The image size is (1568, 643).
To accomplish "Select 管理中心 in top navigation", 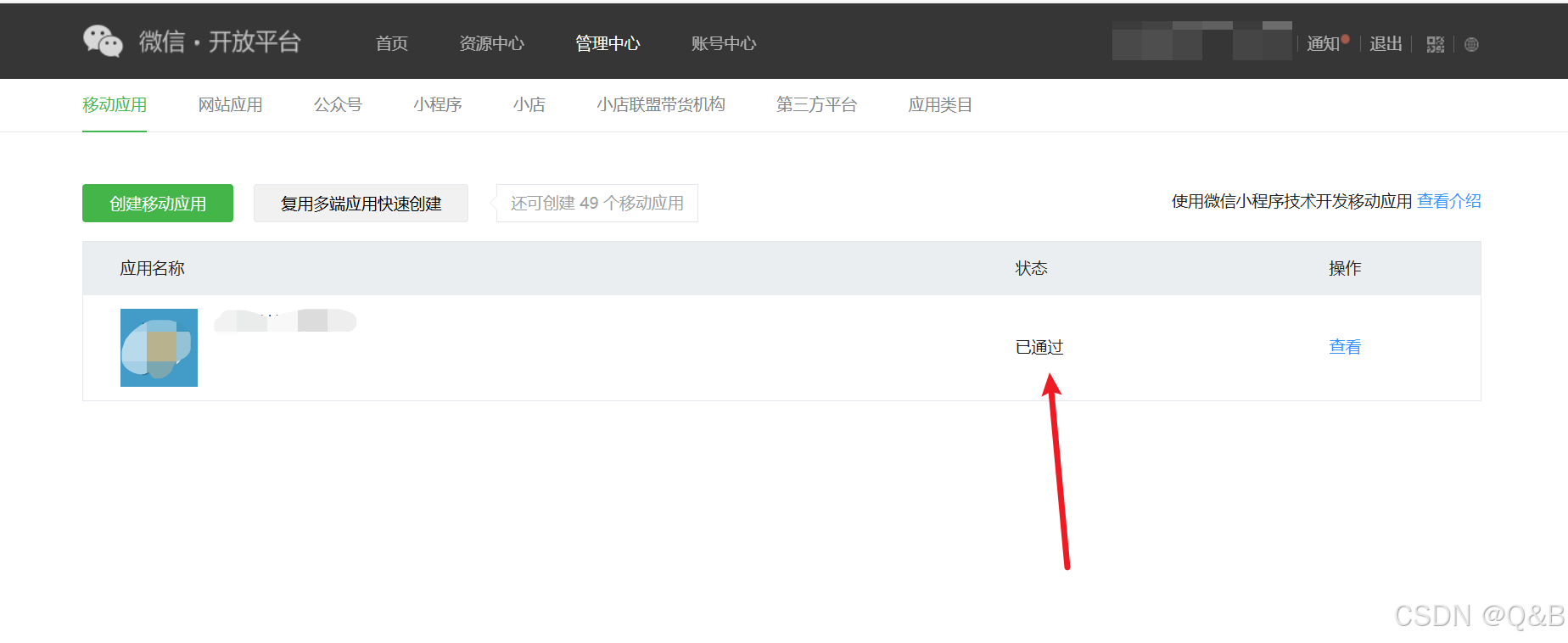I will point(608,43).
